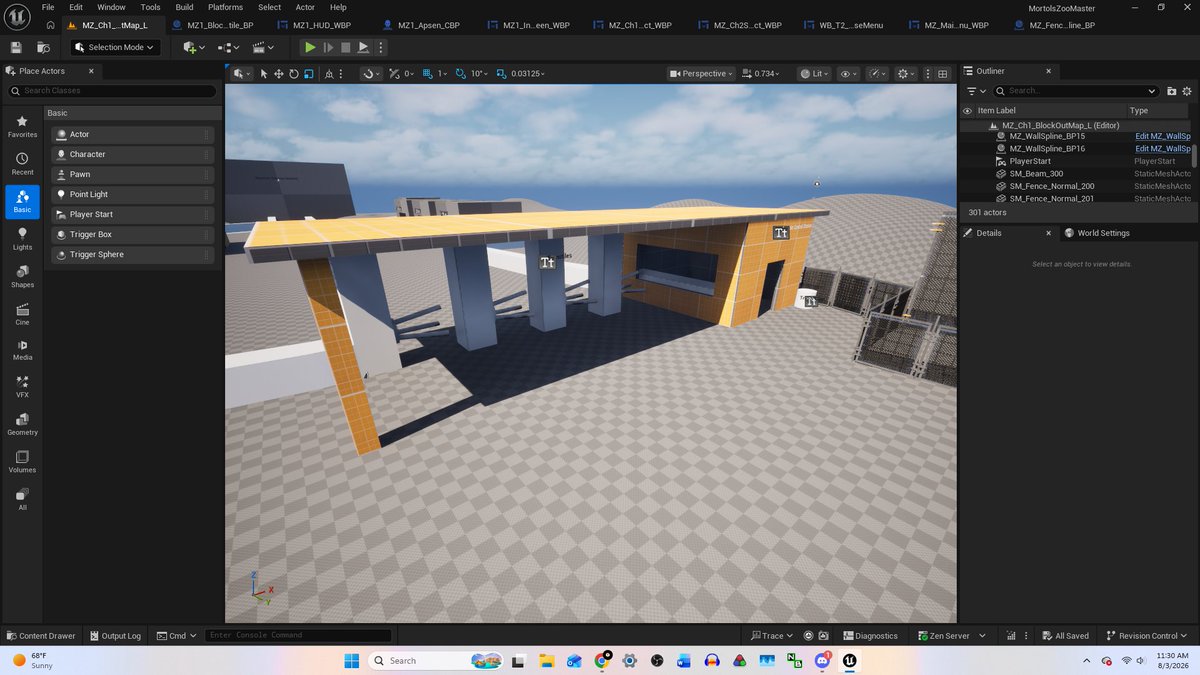The image size is (1200, 675).
Task: Select the All category in Place Actors
Action: tap(22, 499)
